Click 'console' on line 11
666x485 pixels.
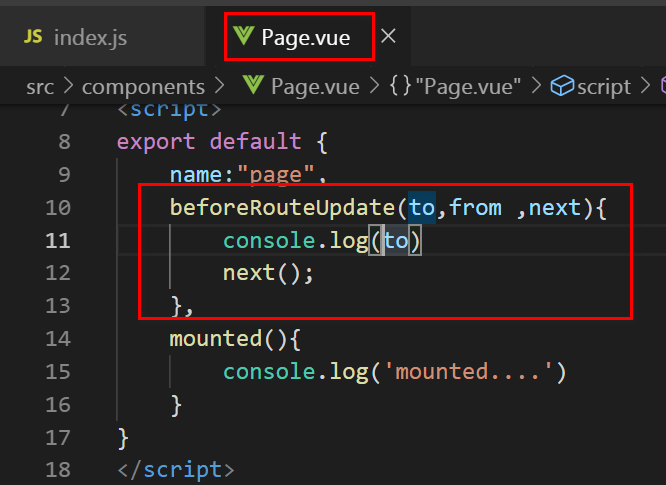(269, 241)
